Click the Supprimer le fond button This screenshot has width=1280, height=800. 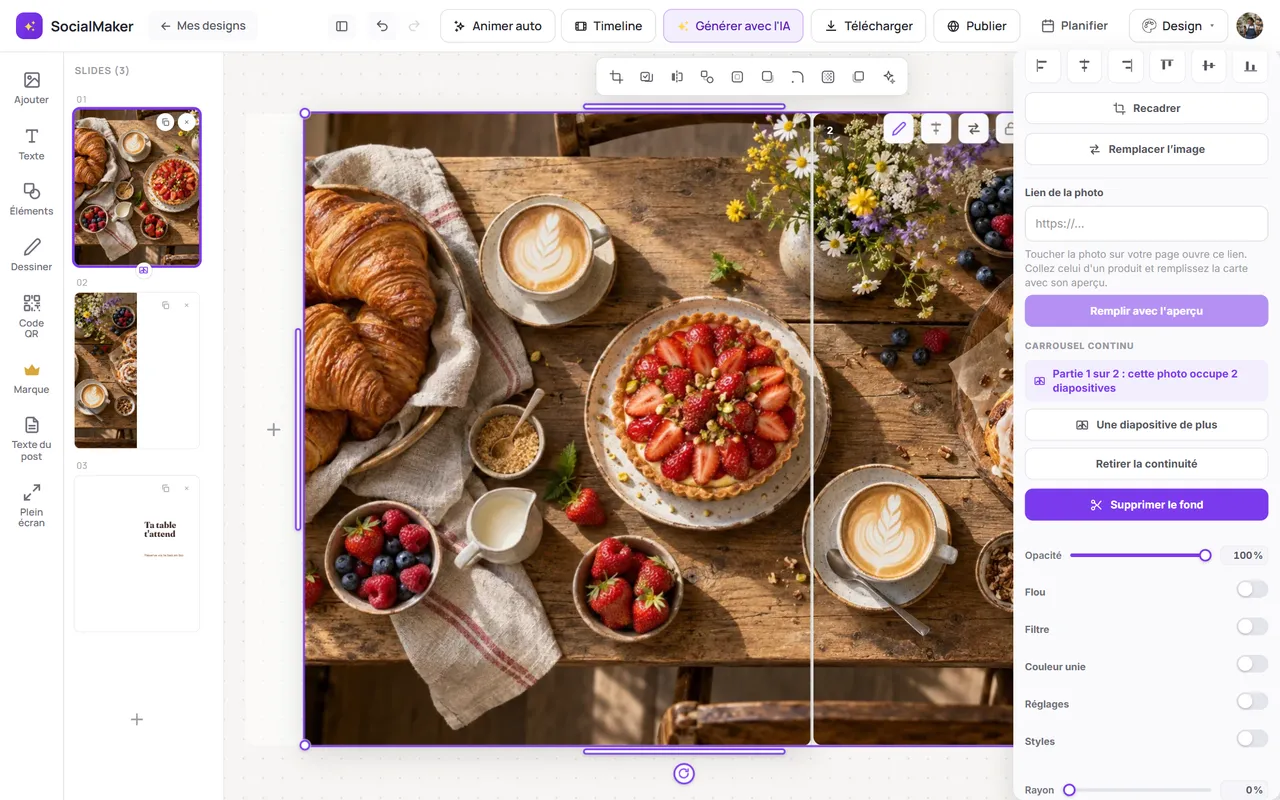1146,505
